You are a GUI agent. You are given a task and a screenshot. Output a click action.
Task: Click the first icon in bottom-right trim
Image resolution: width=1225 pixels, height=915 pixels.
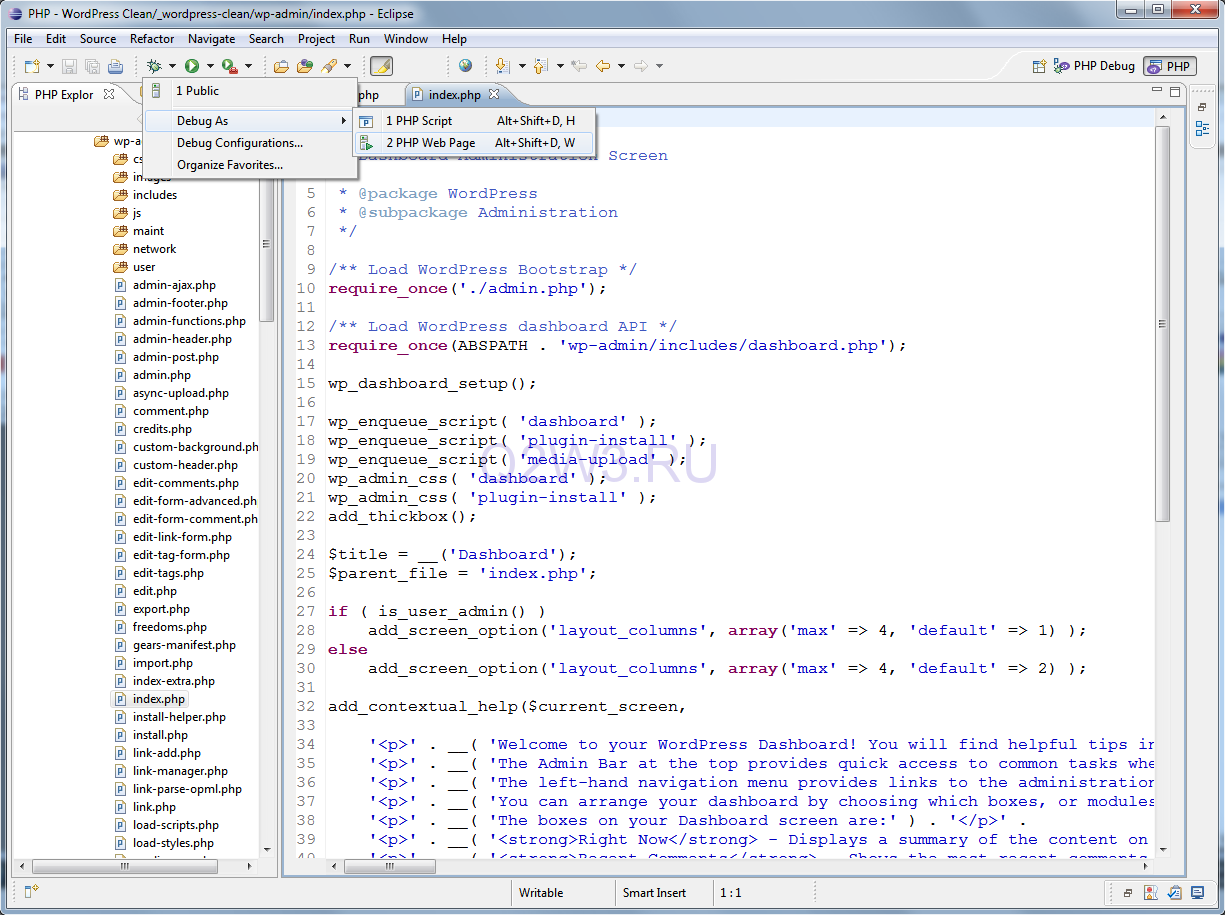click(x=1128, y=893)
